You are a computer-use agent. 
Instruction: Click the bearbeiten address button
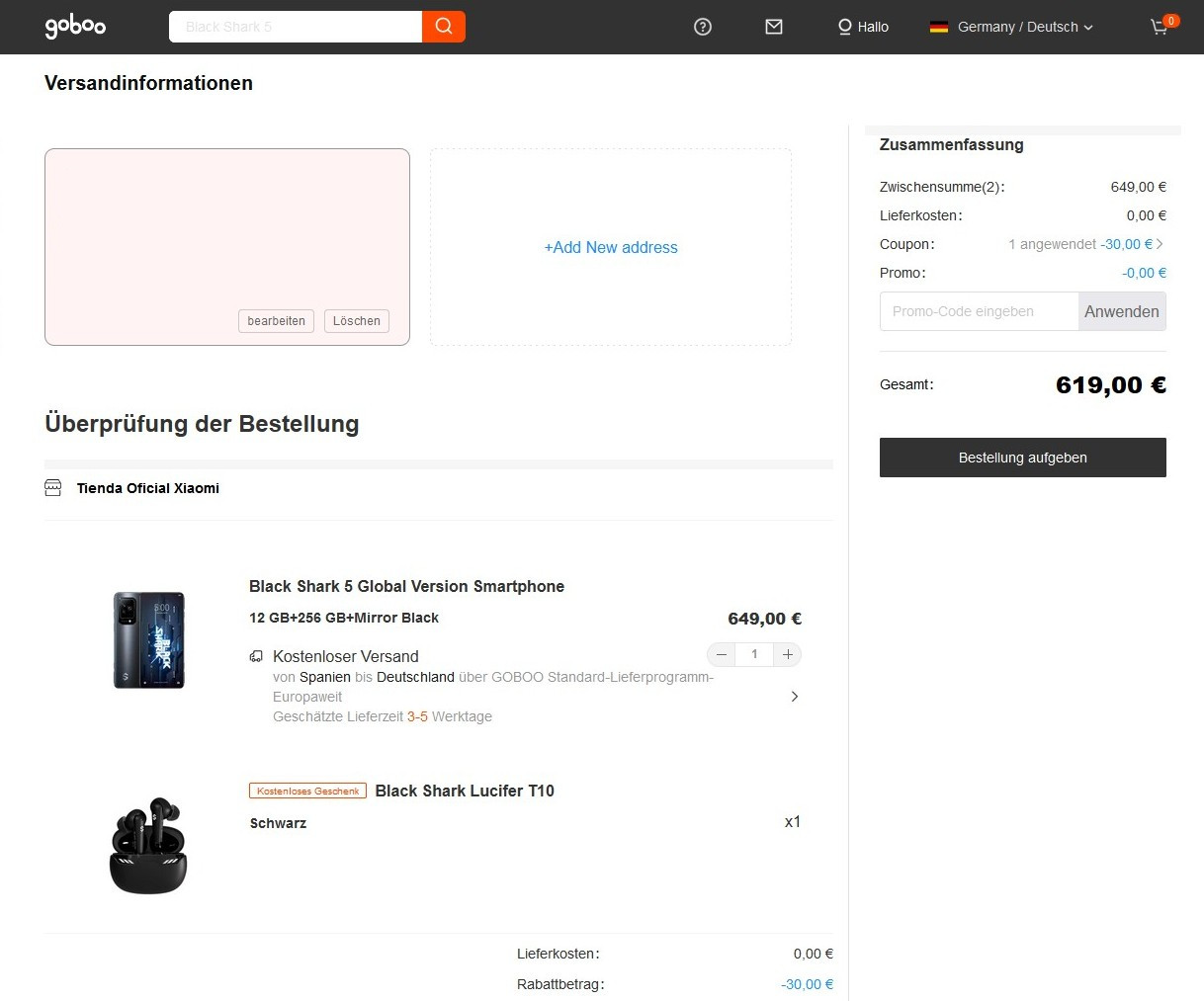click(x=276, y=321)
